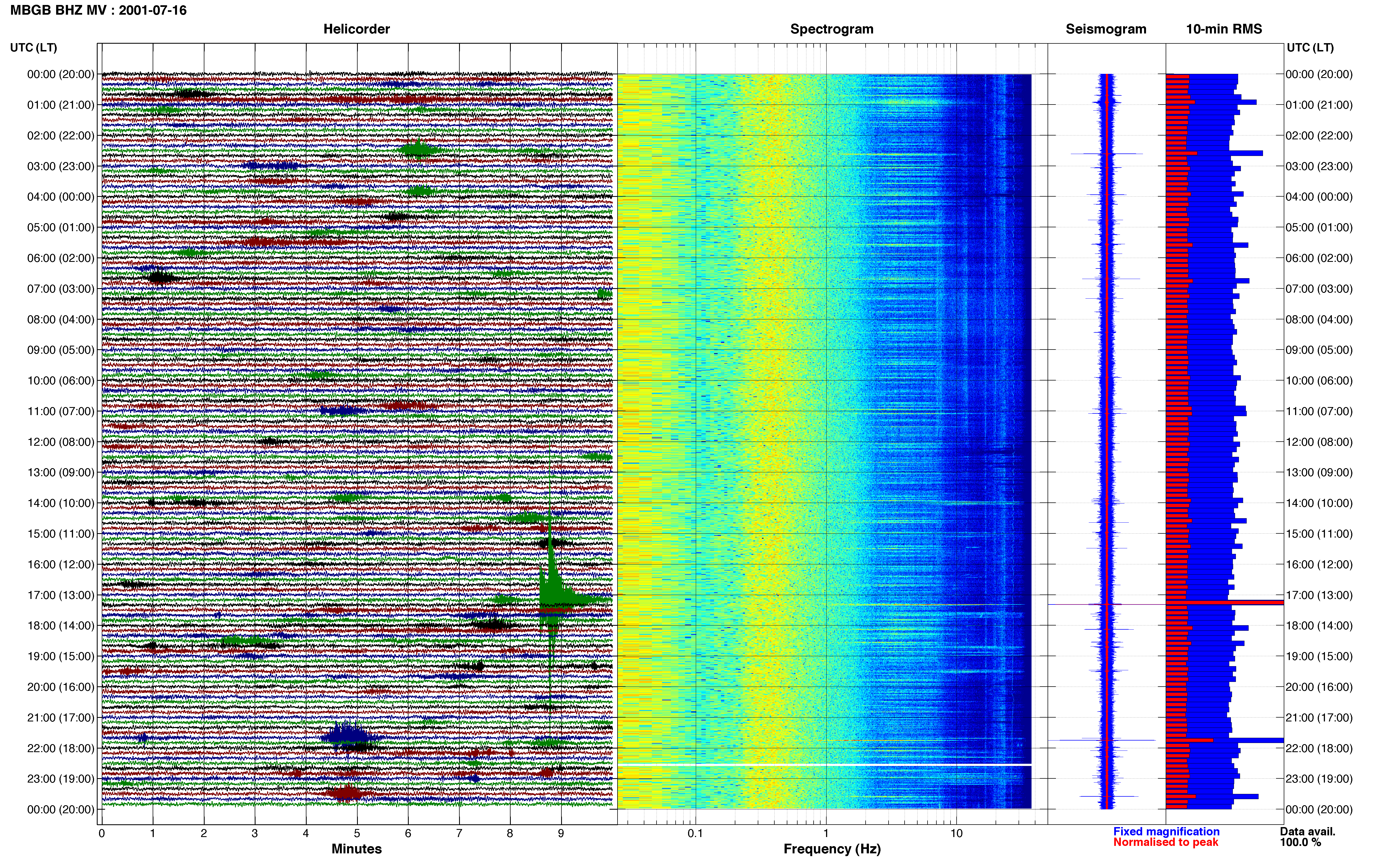The image size is (1388, 868).
Task: Click the left axis label '08:00 (04:00)'
Action: (x=60, y=319)
